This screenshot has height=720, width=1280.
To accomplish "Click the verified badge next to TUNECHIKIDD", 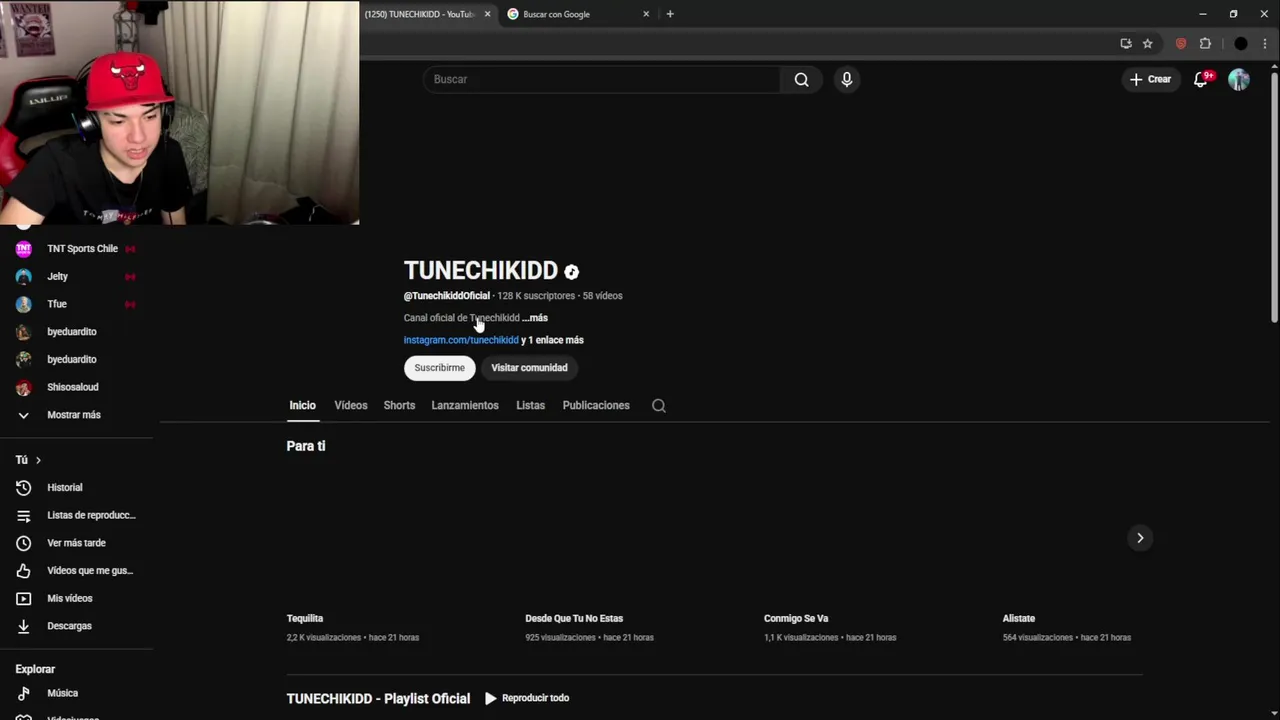I will point(571,271).
